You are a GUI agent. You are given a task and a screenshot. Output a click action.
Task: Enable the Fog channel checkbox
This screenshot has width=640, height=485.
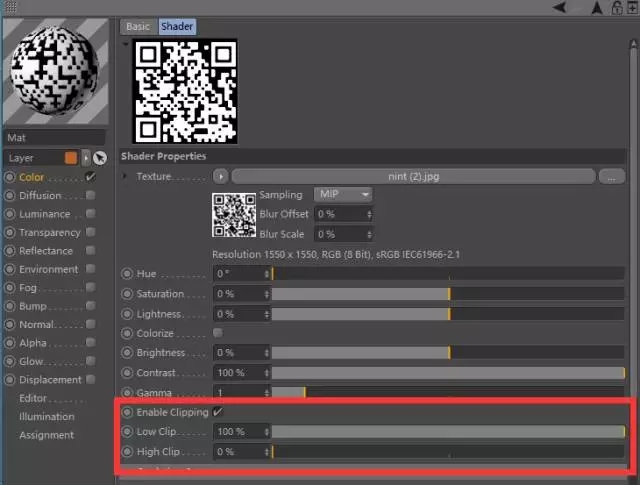coord(91,287)
